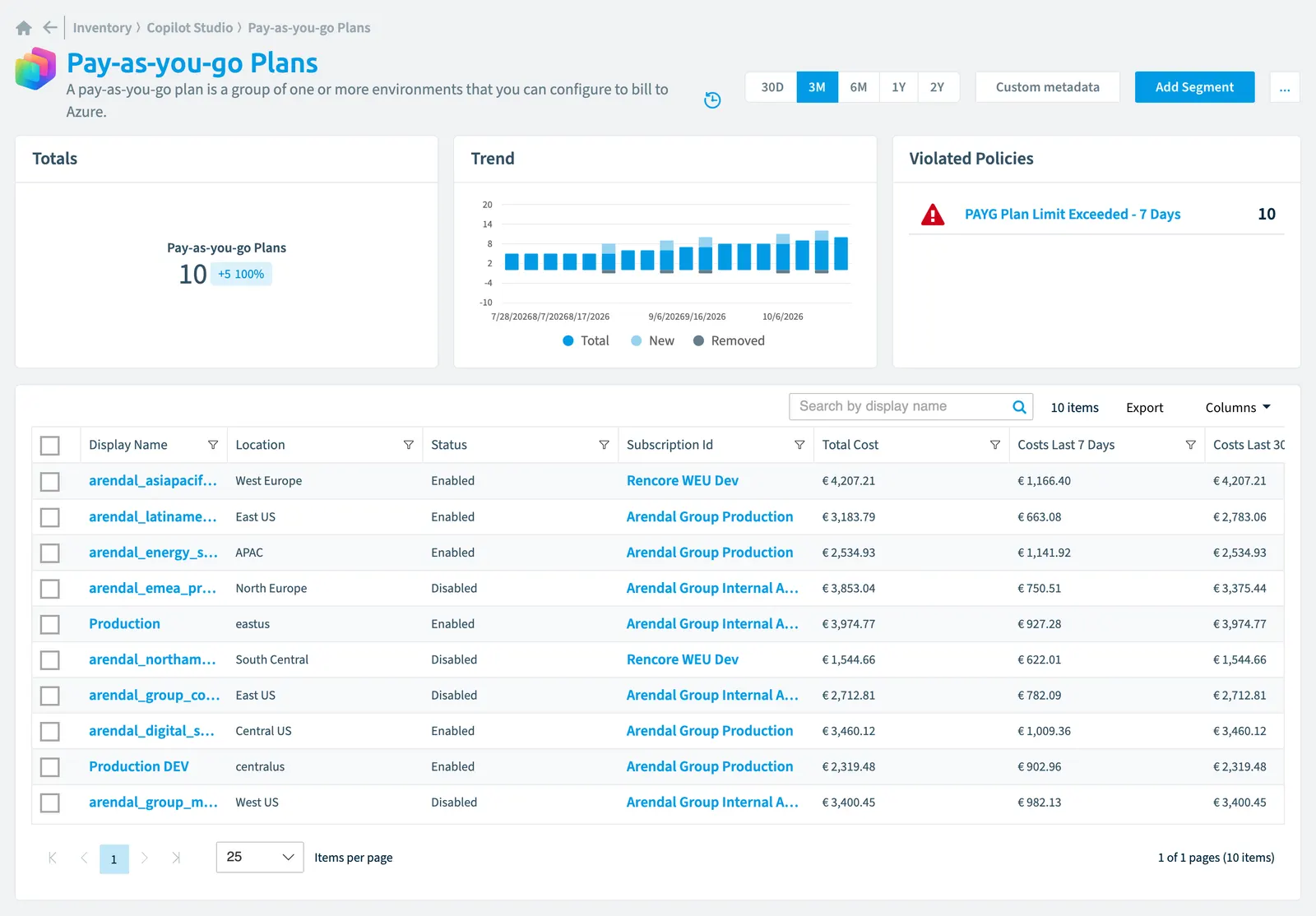Viewport: 1316px width, 916px height.
Task: Select the 6M time range tab
Action: tap(859, 87)
